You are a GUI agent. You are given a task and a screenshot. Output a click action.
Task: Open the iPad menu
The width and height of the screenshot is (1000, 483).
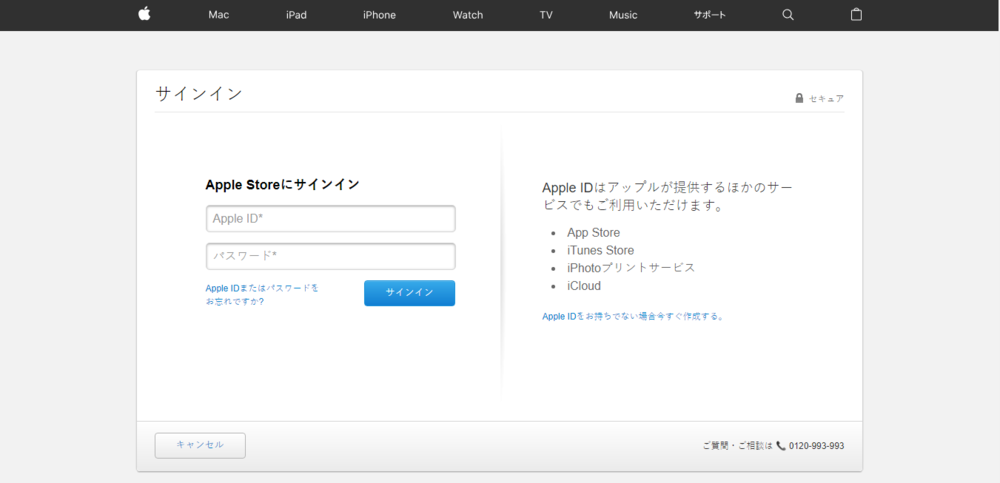point(297,15)
